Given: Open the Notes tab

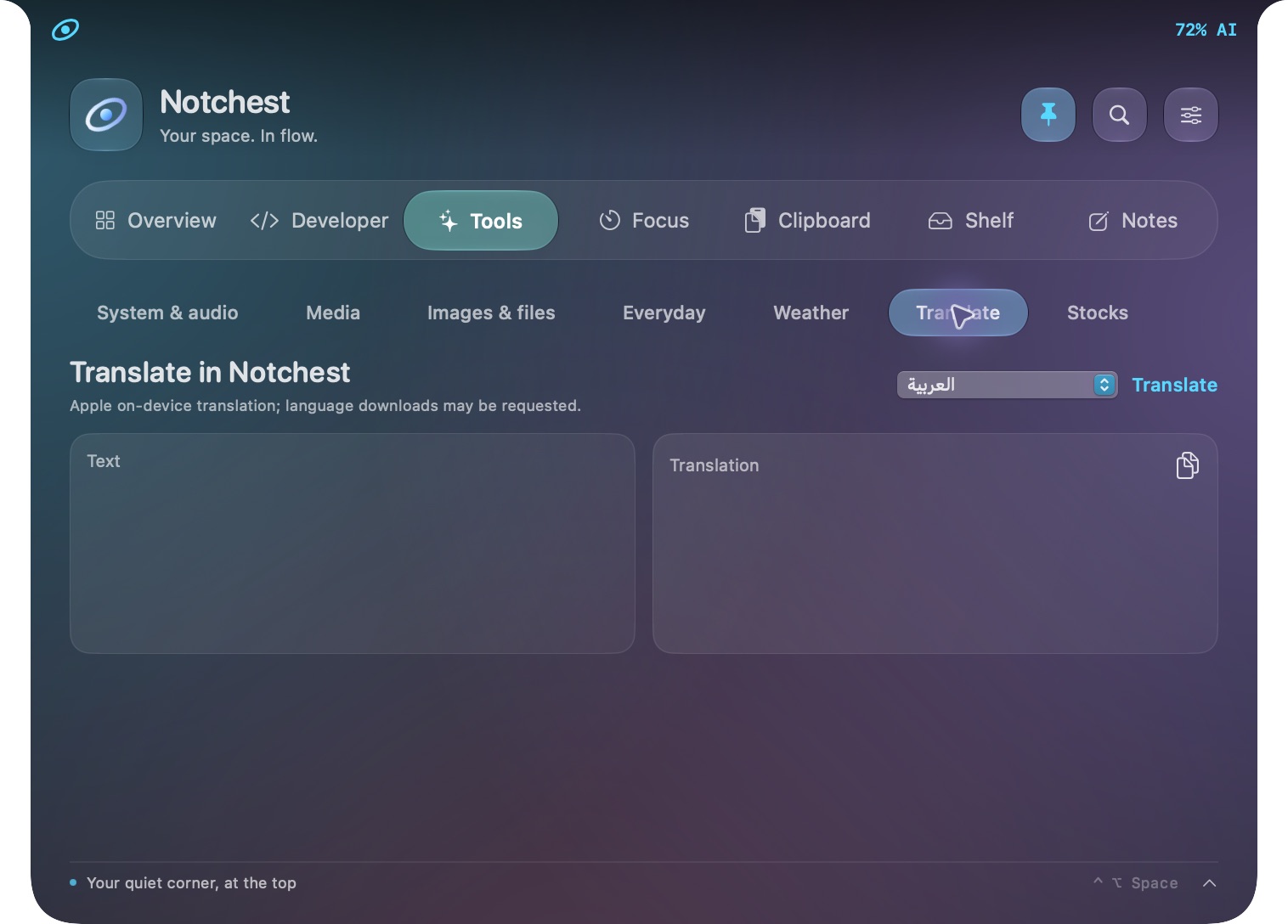Looking at the screenshot, I should tap(1133, 221).
